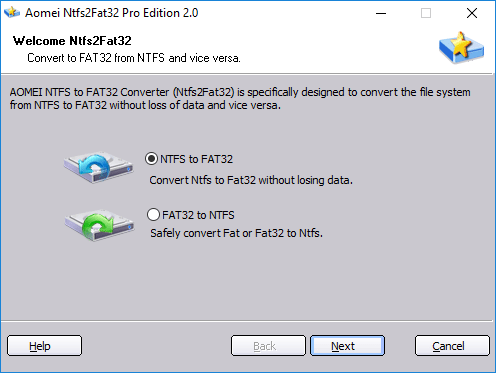Click the Welcome Ntfs2Fat32 heading

click(72, 41)
